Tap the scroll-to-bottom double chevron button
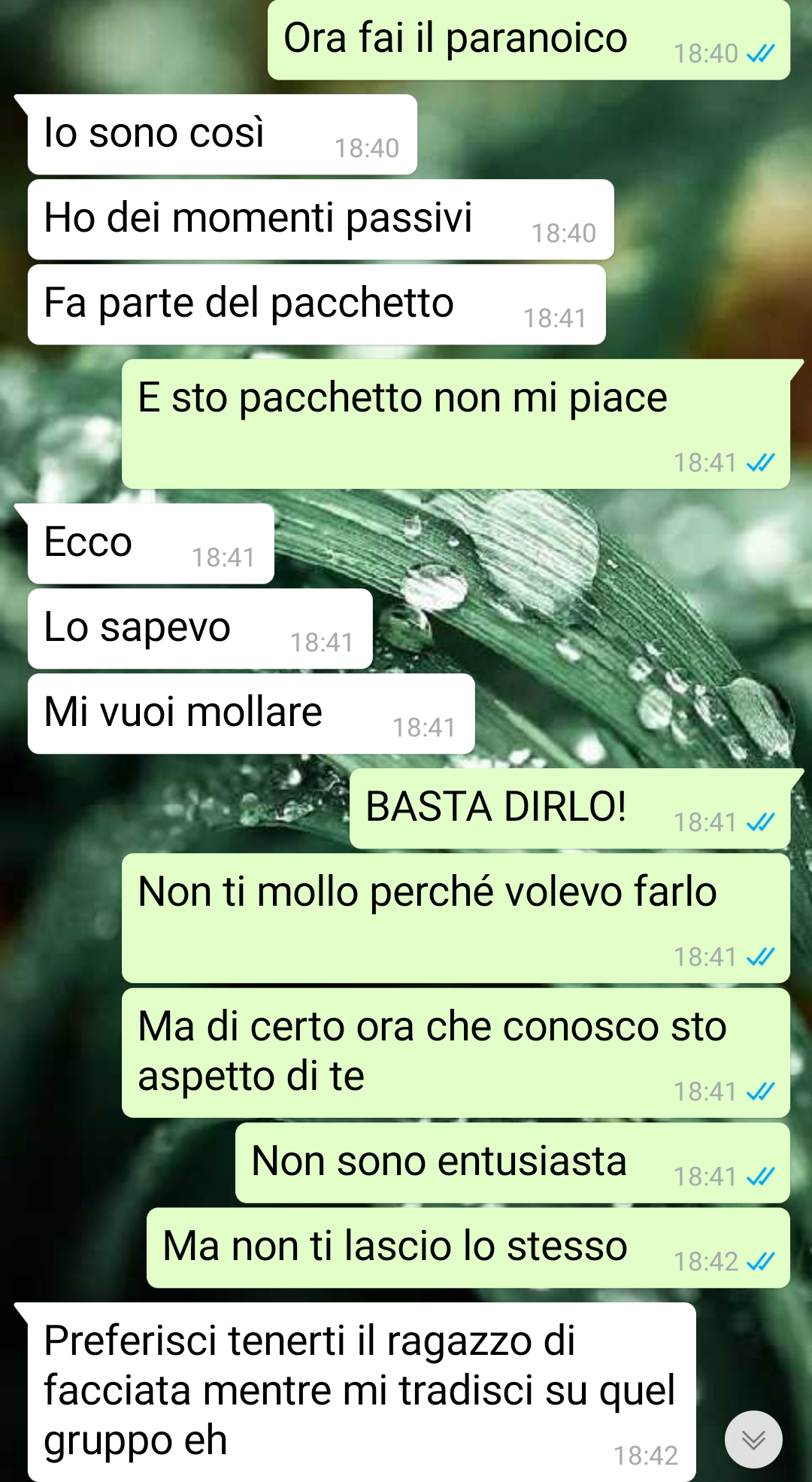This screenshot has width=812, height=1482. [753, 1439]
